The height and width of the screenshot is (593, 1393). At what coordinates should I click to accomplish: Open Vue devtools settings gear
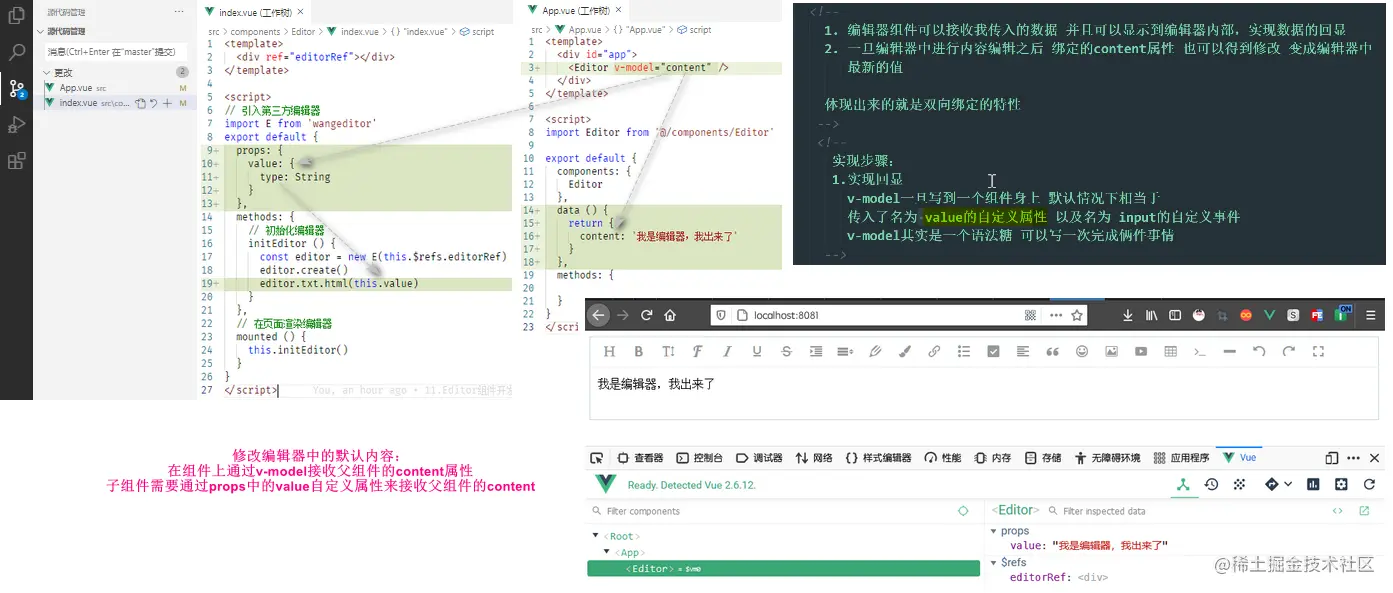point(1342,484)
